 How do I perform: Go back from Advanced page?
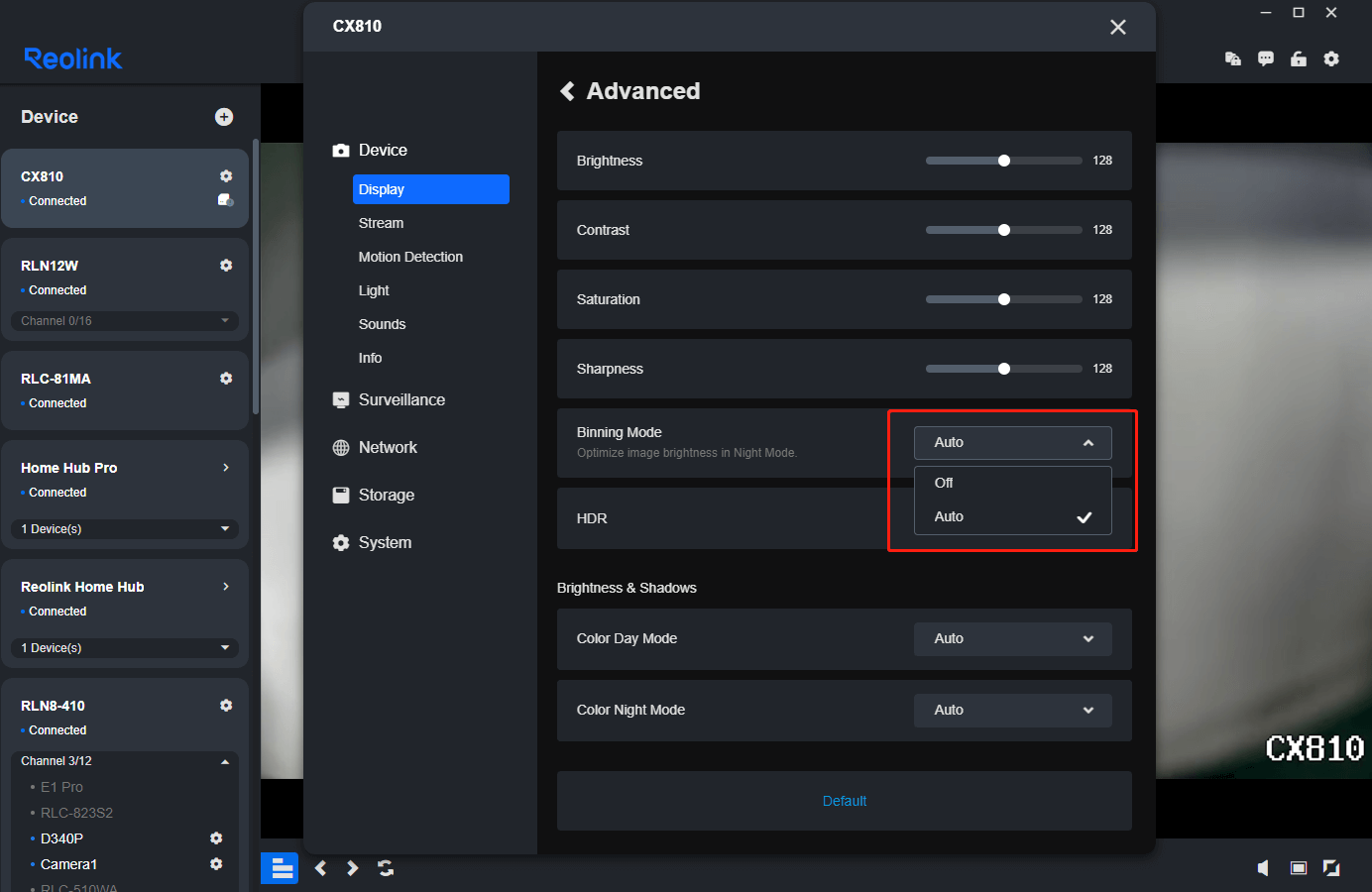point(568,91)
